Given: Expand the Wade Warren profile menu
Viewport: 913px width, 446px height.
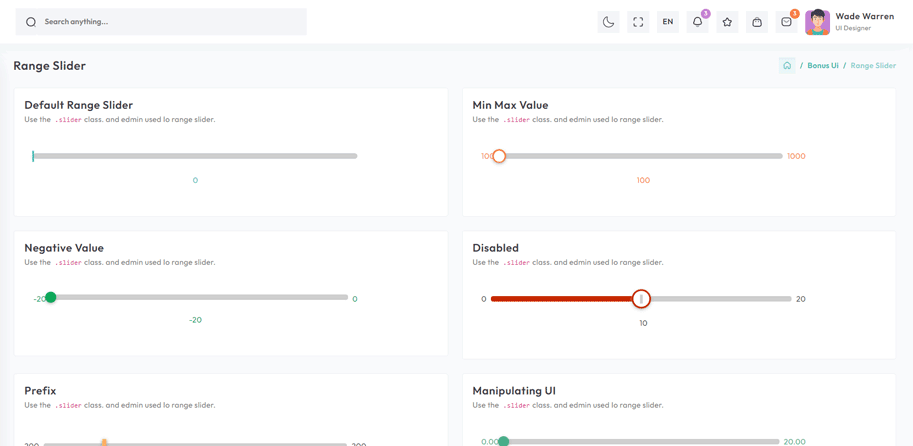Looking at the screenshot, I should [x=864, y=22].
